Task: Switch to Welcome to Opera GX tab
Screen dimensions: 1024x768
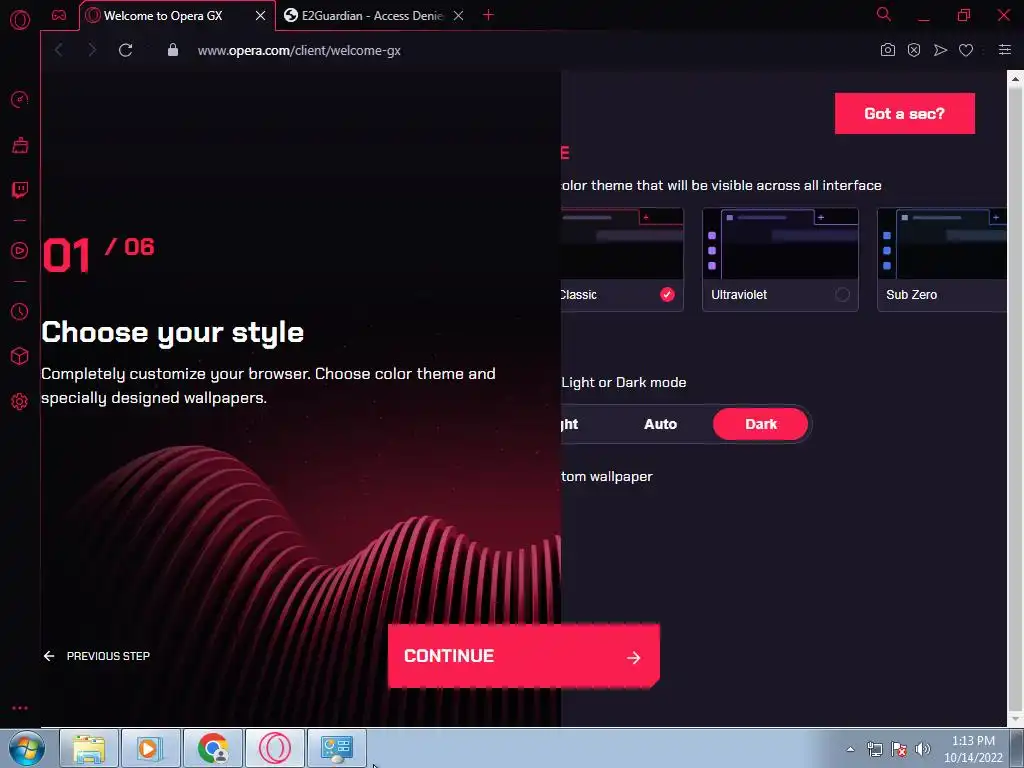Action: pos(176,16)
